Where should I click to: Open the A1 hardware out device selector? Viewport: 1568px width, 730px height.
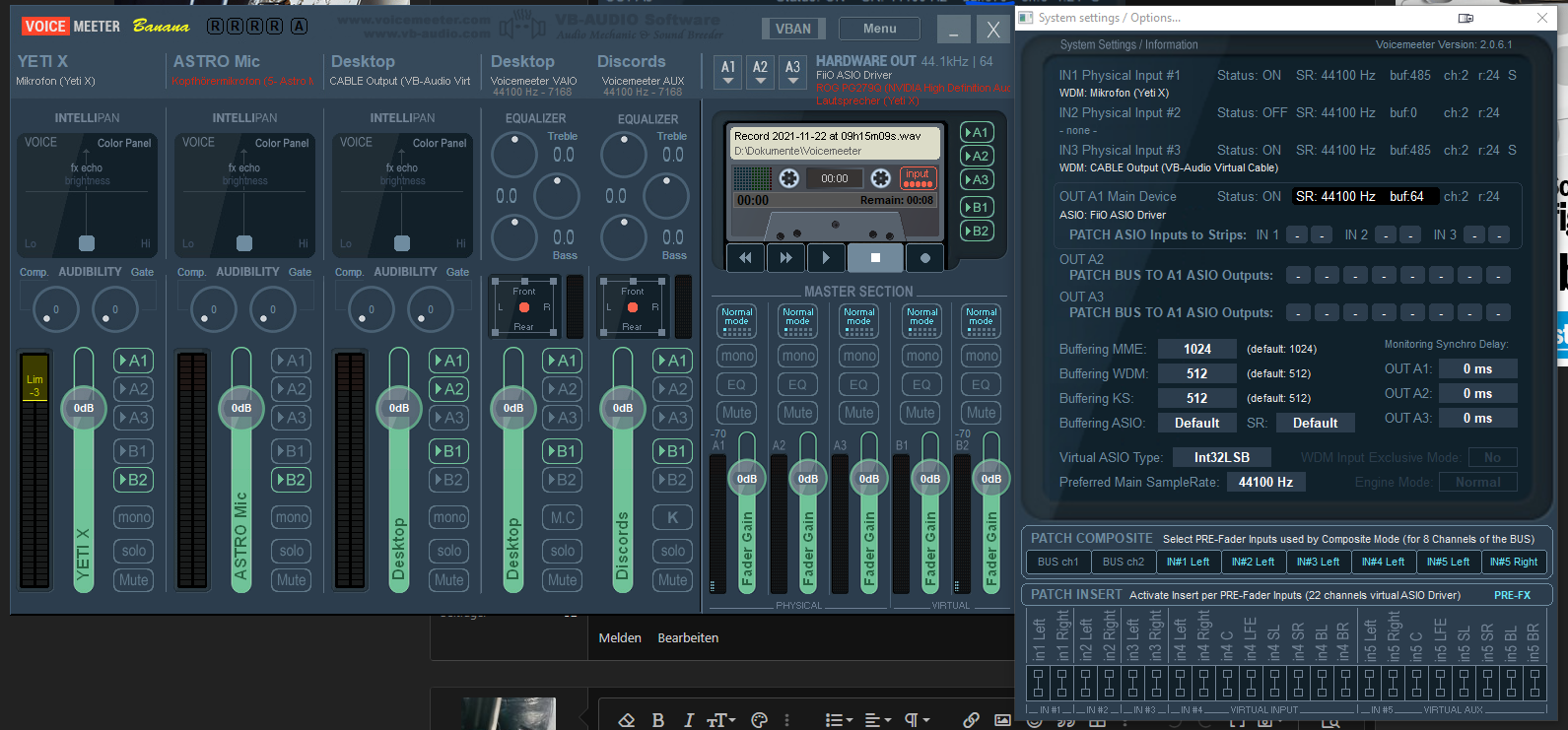[728, 72]
